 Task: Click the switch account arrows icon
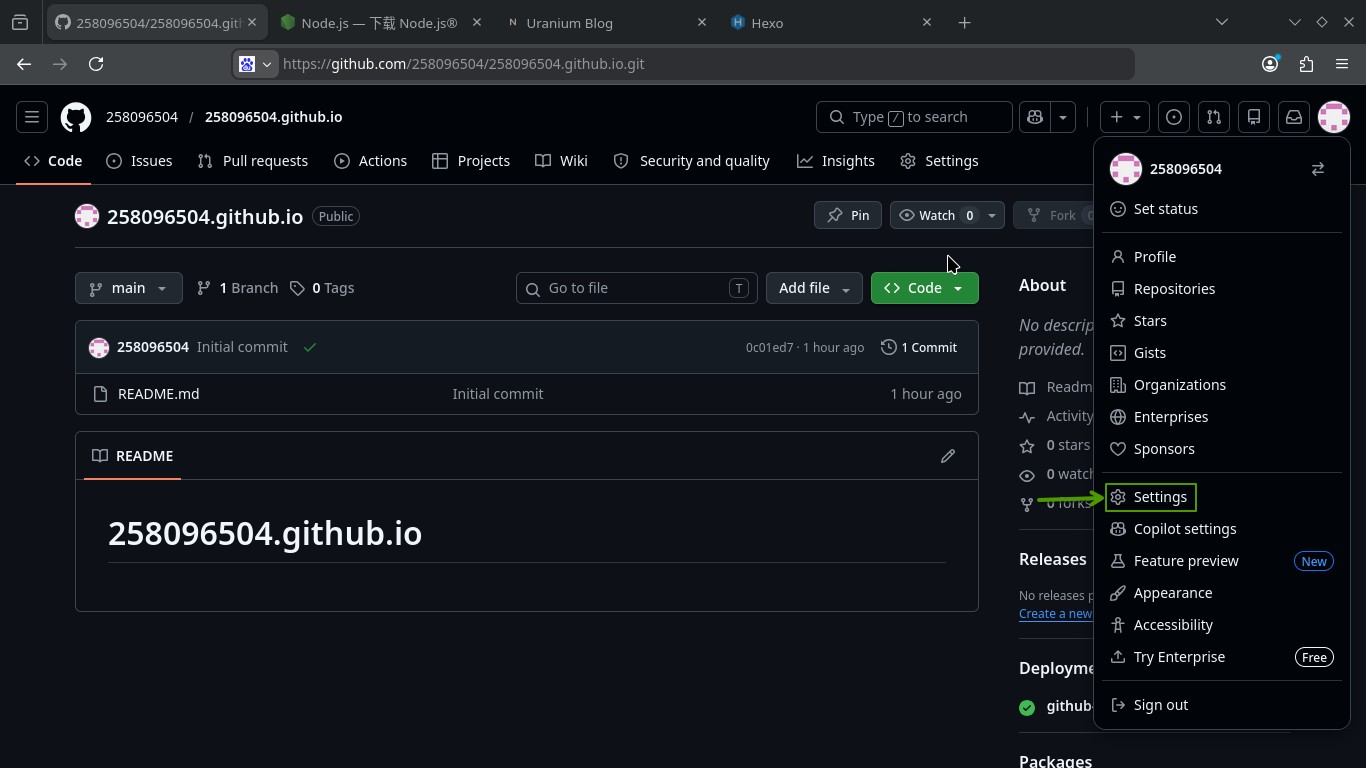[1318, 169]
